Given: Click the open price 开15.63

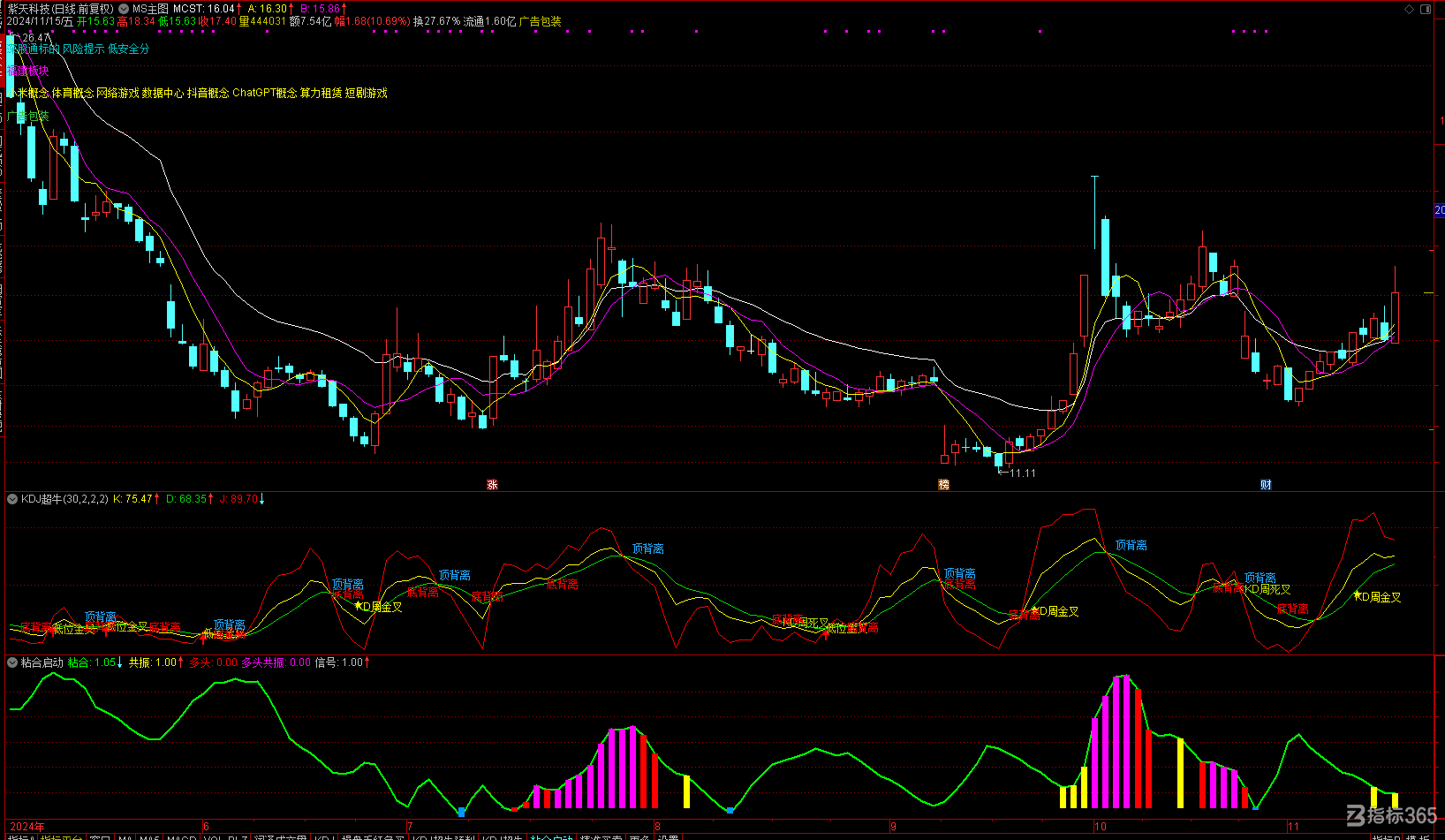Looking at the screenshot, I should click(x=96, y=21).
